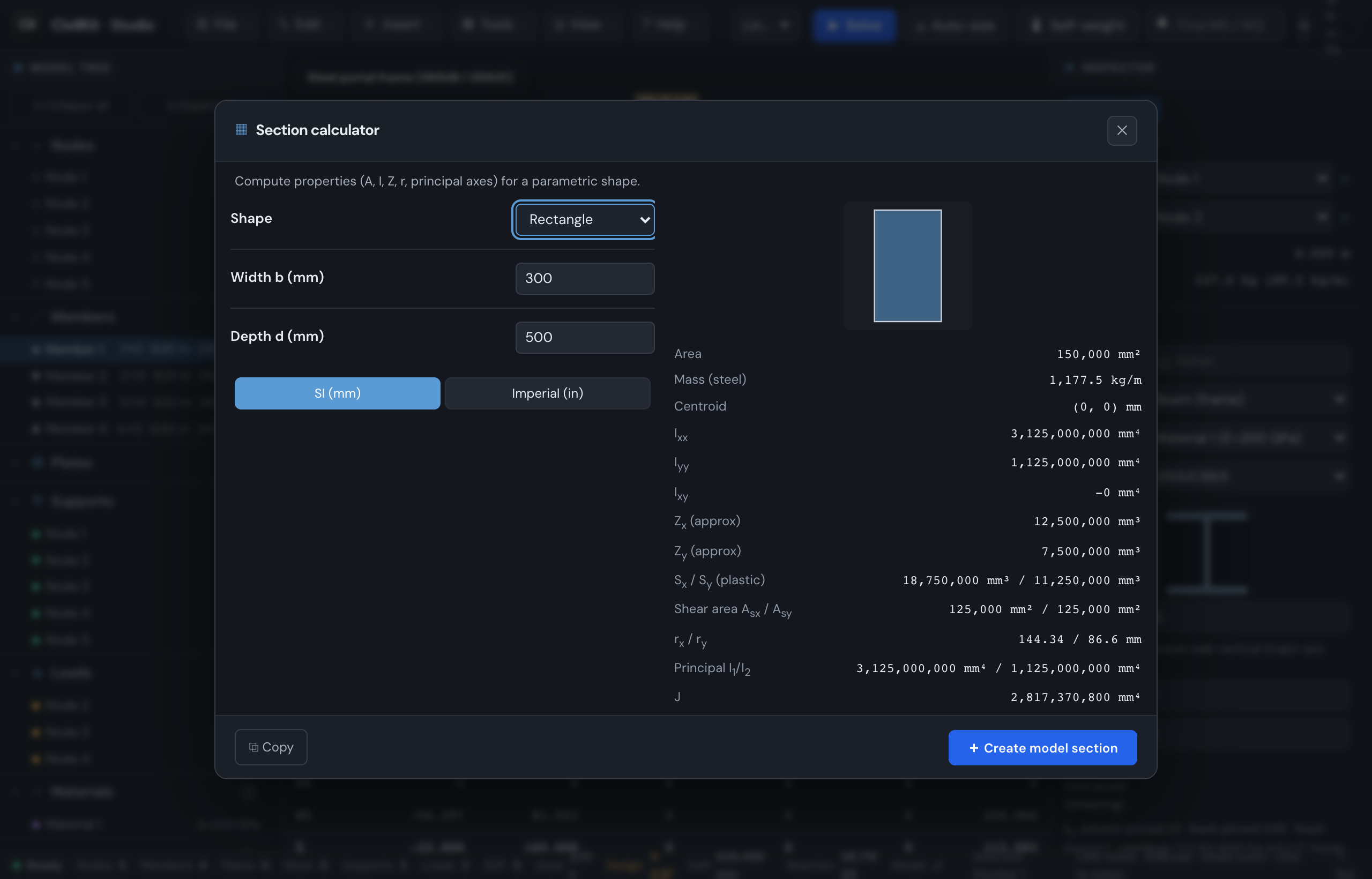This screenshot has width=1372, height=879.
Task: Switch units to SI (mm)
Action: tap(337, 393)
